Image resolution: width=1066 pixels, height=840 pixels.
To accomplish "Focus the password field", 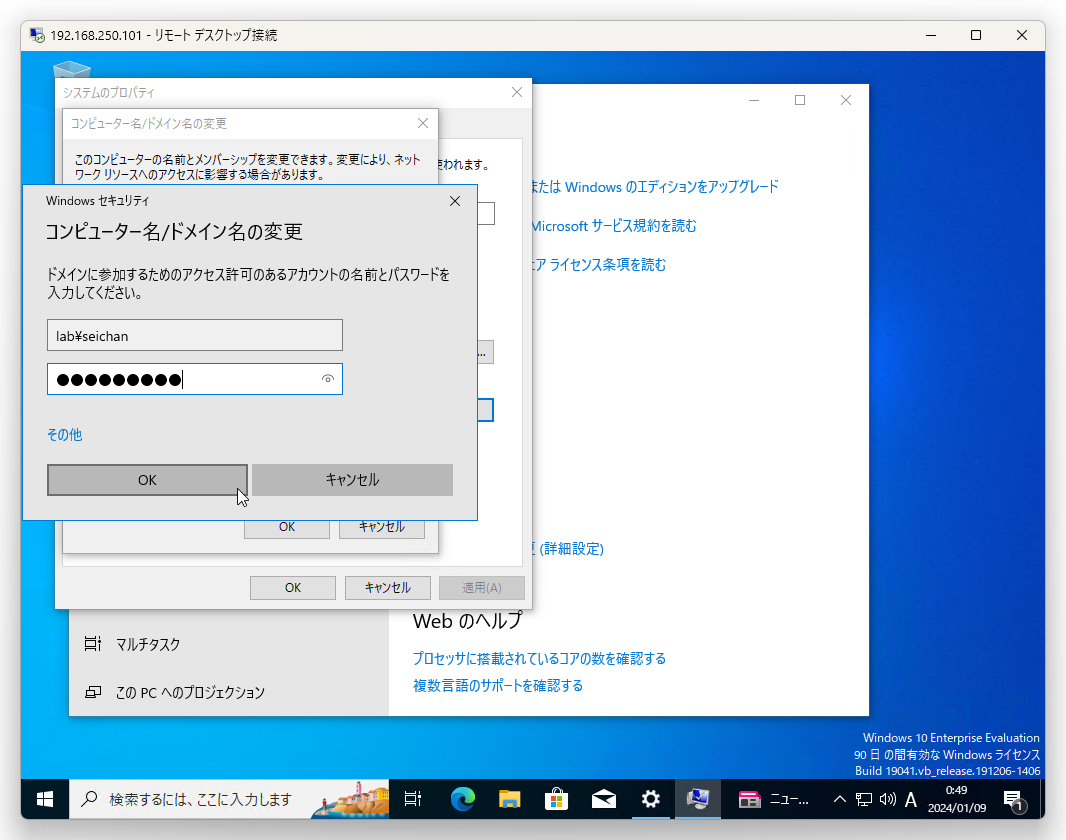I will coord(194,379).
